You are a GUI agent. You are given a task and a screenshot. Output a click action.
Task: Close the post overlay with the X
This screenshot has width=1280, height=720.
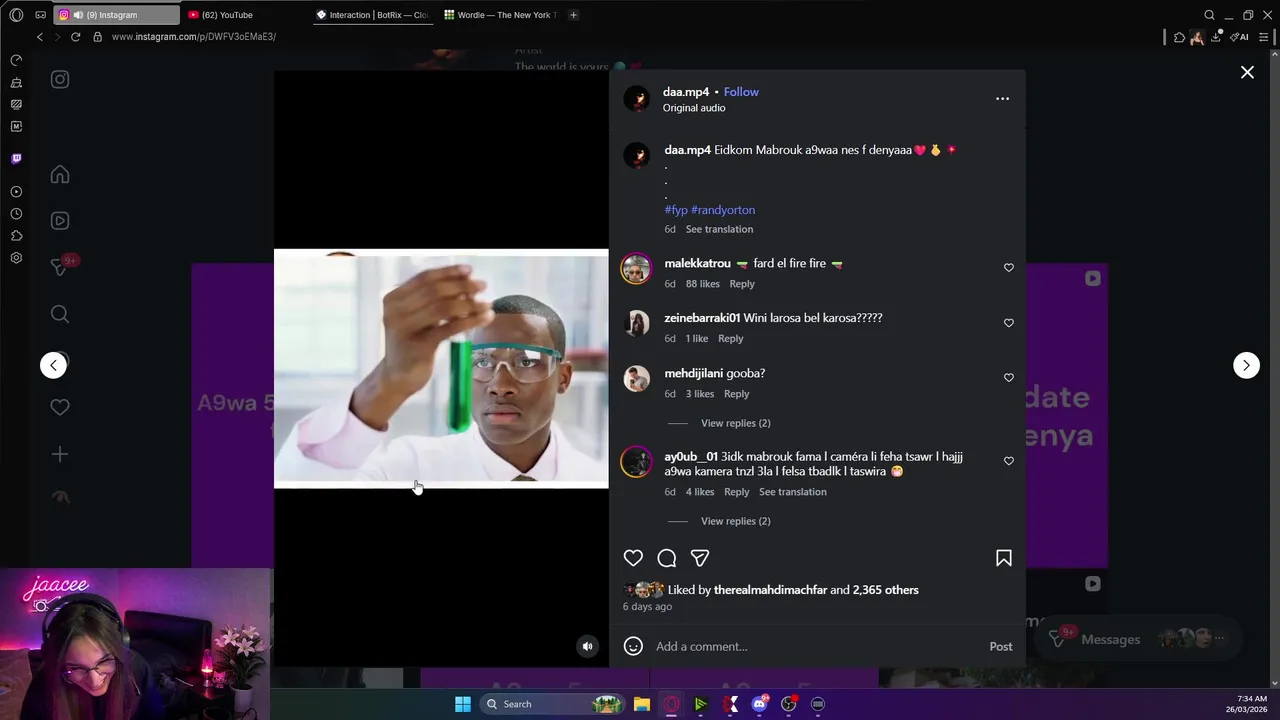tap(1247, 72)
